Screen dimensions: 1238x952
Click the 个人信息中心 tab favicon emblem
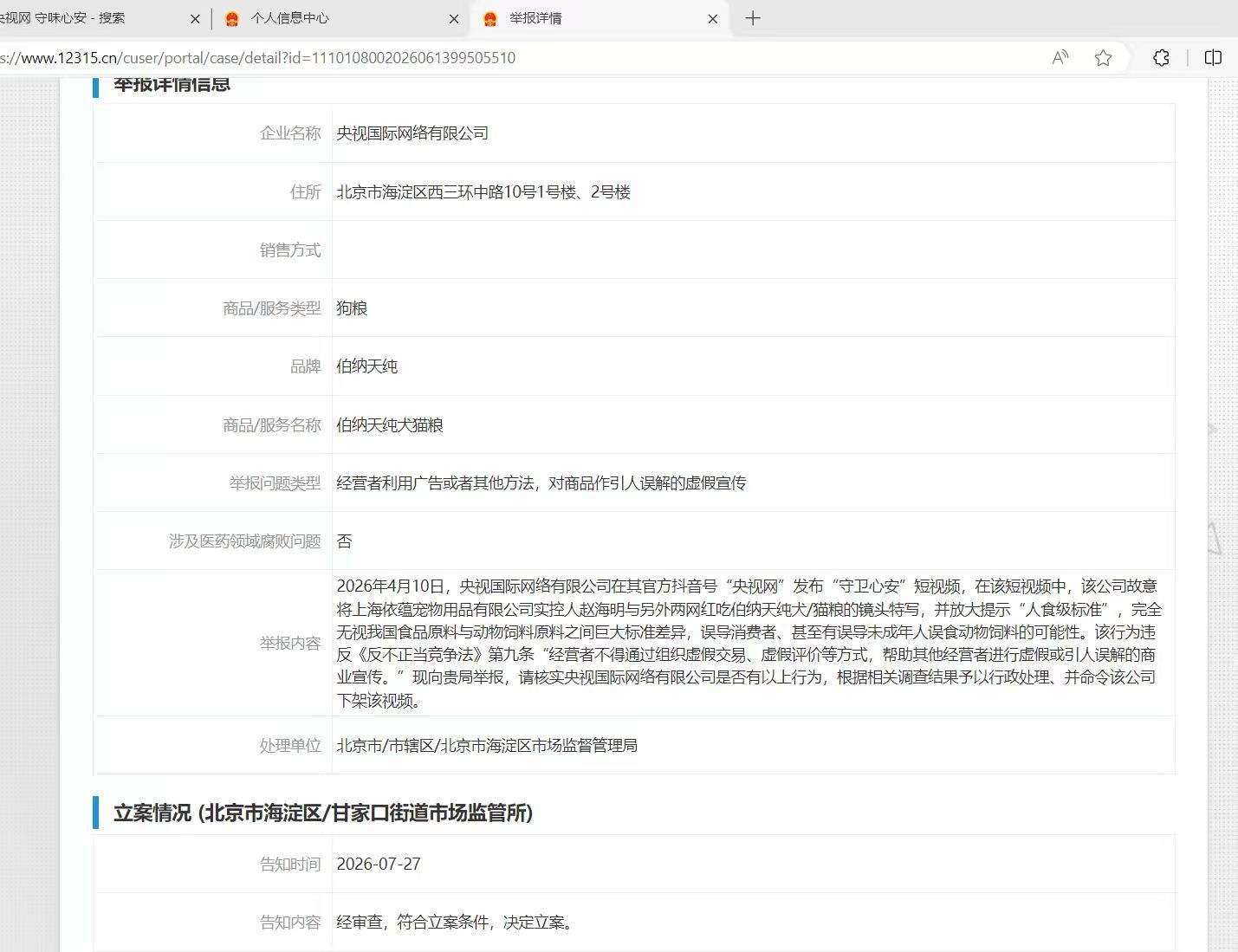pos(231,18)
